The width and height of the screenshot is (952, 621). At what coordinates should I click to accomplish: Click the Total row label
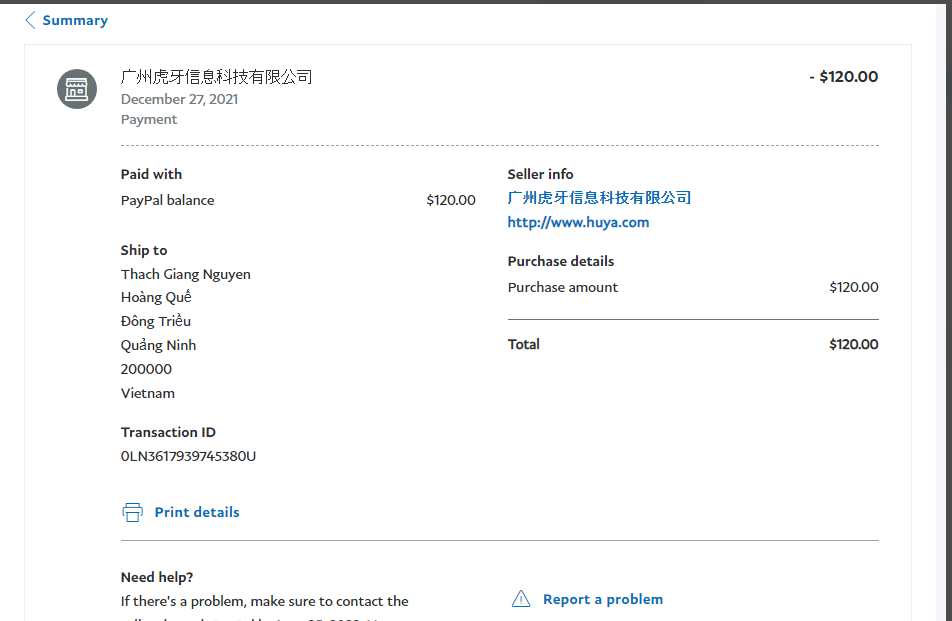pyautogui.click(x=523, y=344)
